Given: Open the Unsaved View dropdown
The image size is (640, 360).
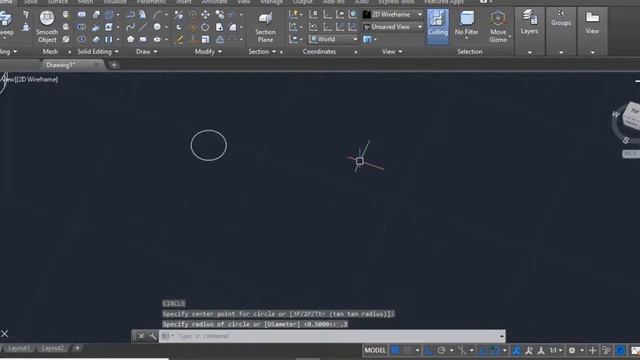Looking at the screenshot, I should [x=393, y=27].
